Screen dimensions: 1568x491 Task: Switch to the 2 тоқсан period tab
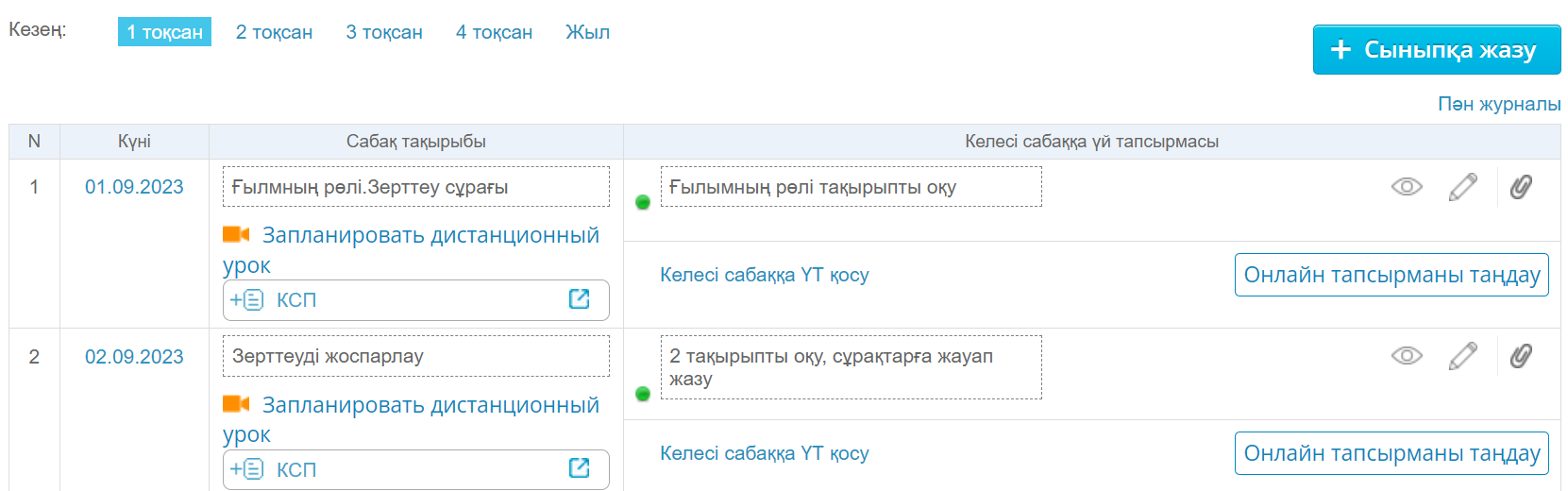274,32
